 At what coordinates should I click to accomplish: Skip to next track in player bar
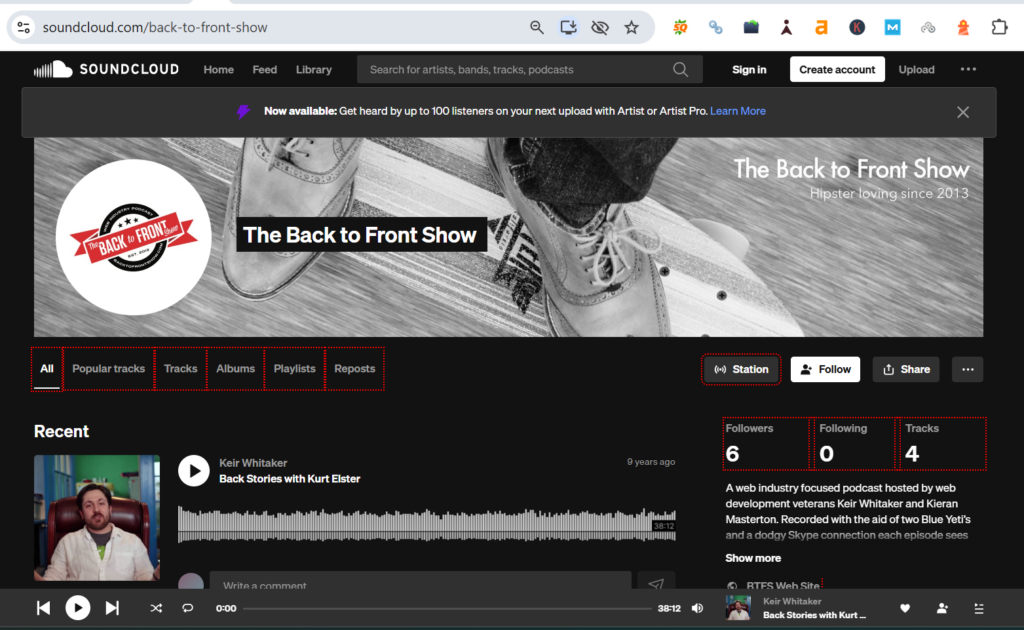112,608
